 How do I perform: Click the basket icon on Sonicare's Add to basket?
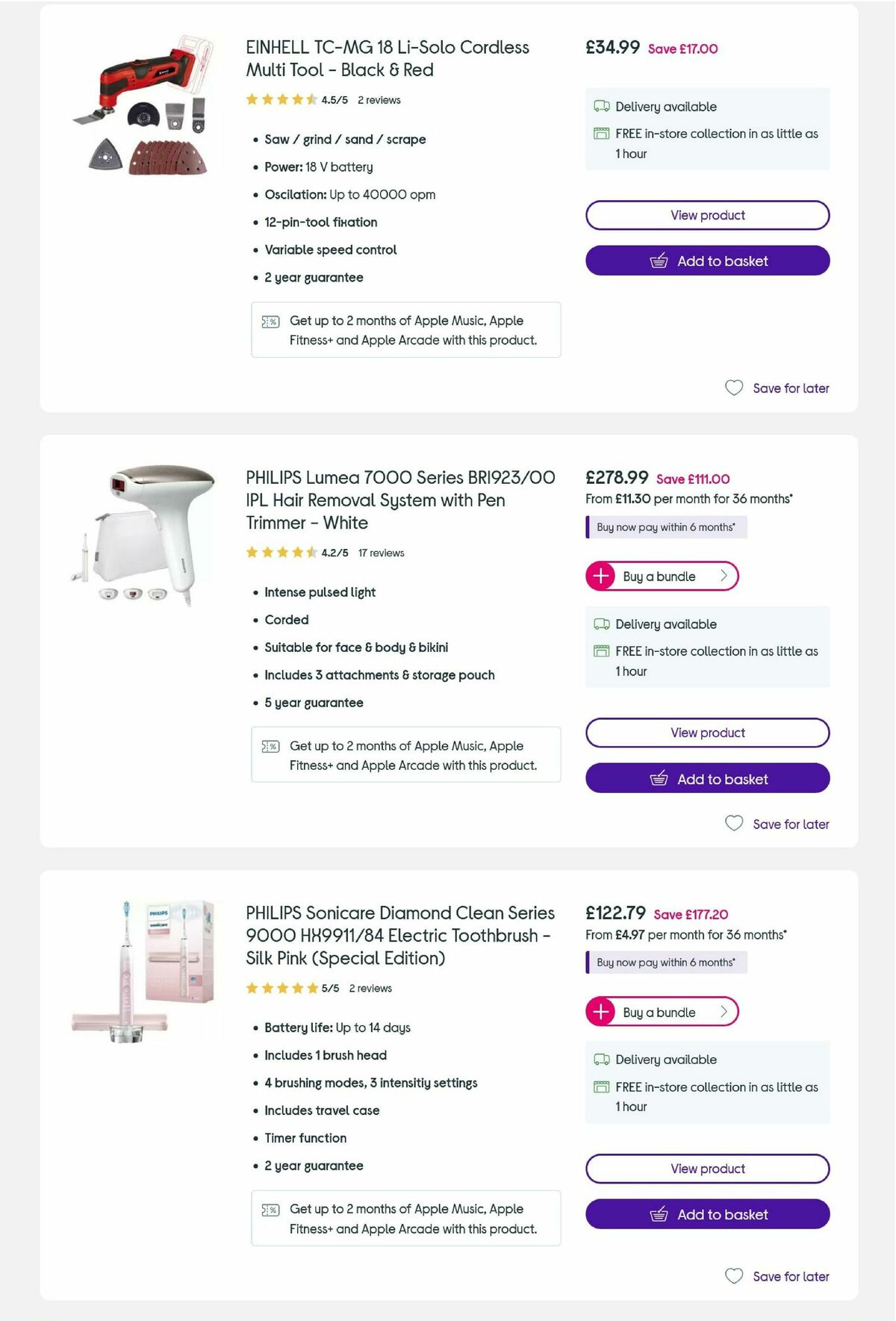tap(660, 1214)
